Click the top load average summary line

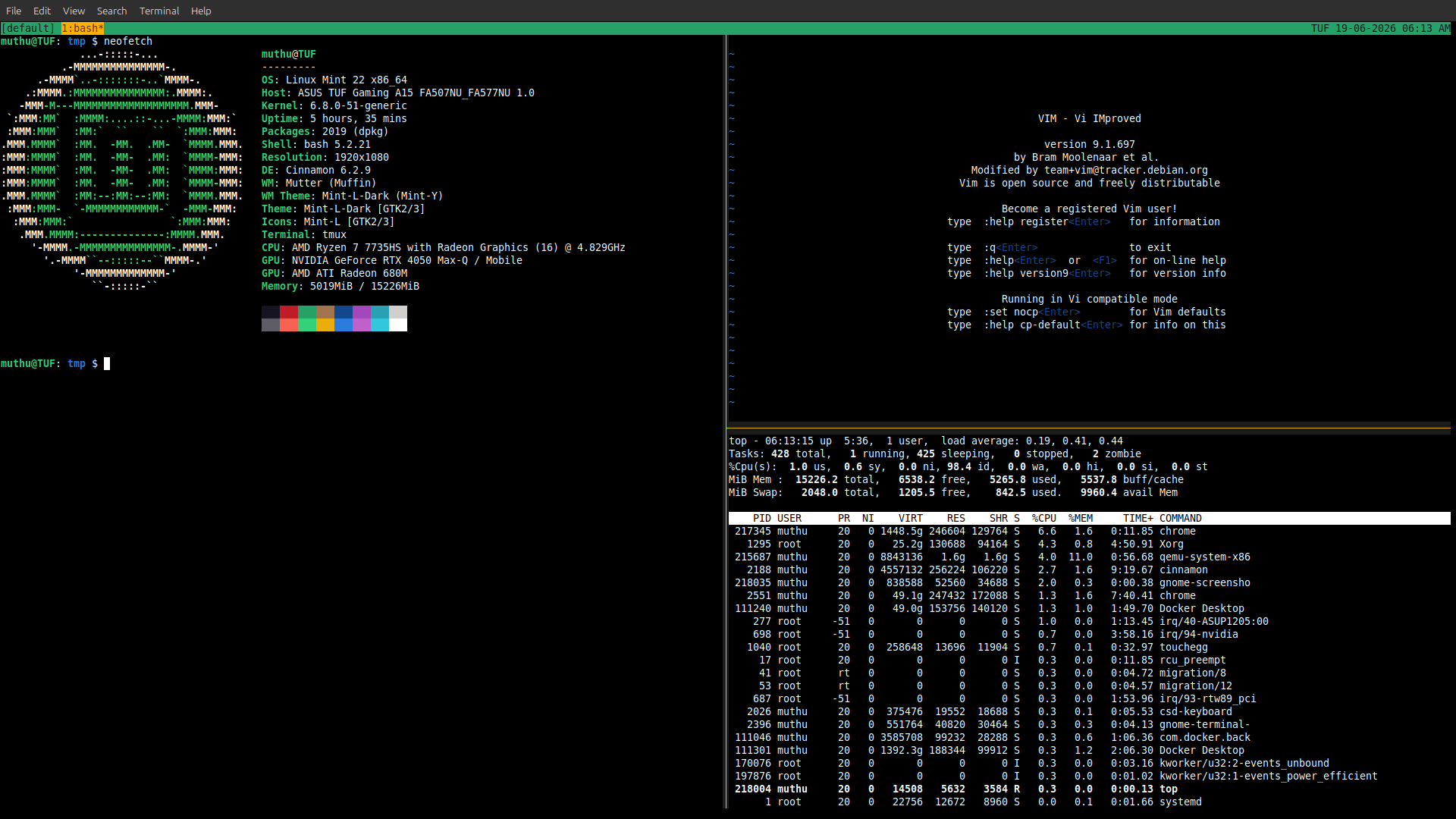[x=926, y=441]
